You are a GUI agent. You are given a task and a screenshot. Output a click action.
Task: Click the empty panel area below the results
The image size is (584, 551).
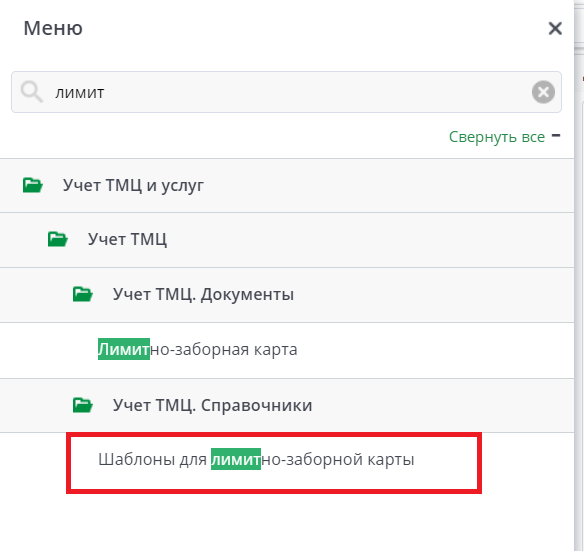coord(287,523)
